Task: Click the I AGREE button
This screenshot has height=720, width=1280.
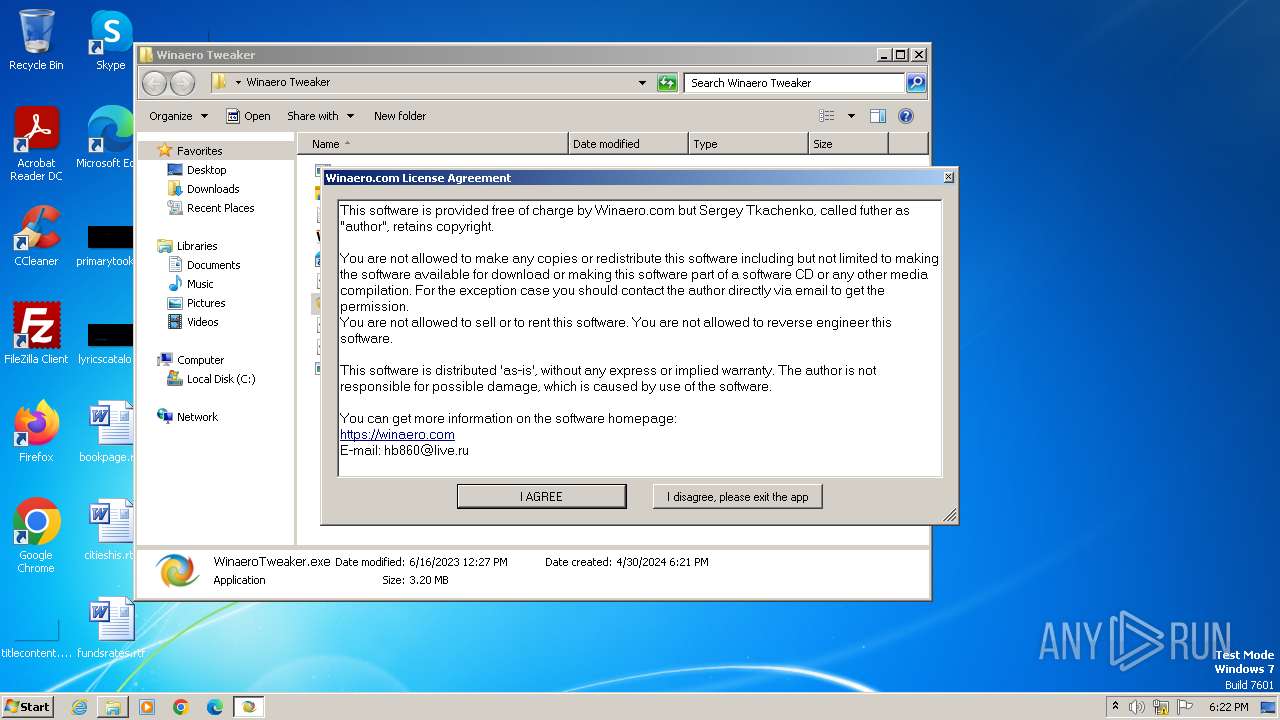Action: (541, 496)
